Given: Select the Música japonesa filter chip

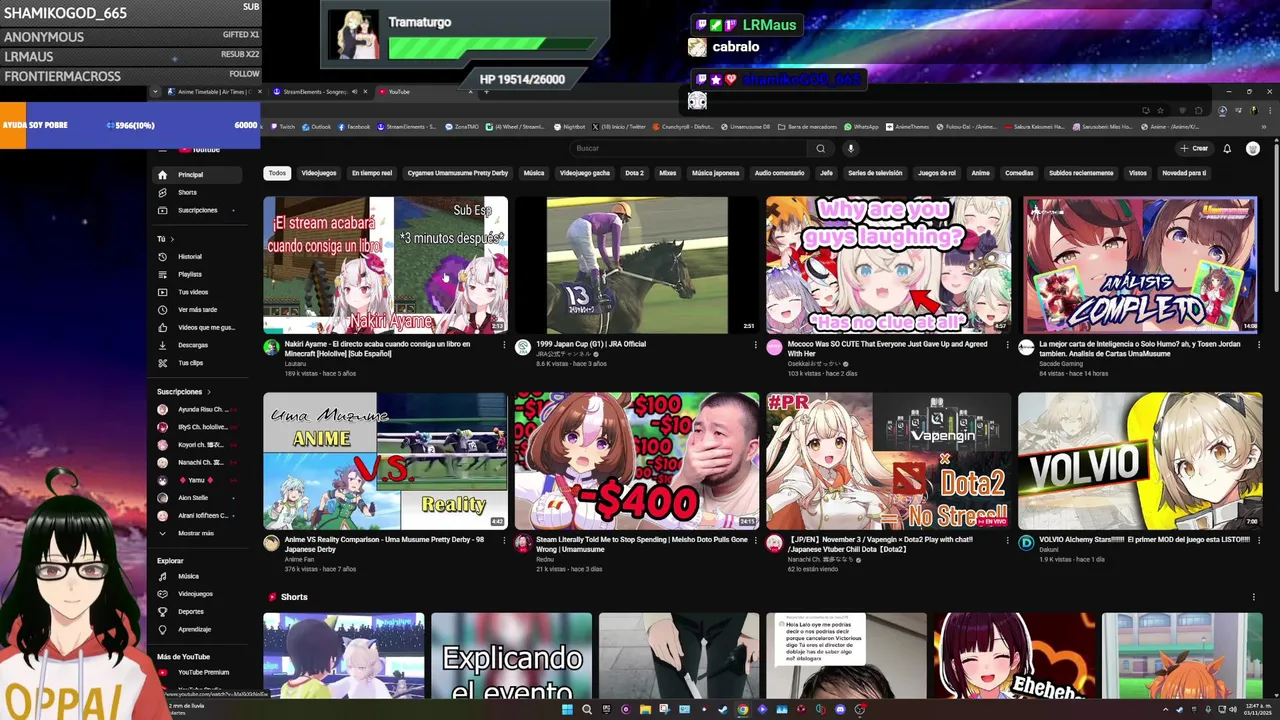Looking at the screenshot, I should point(716,173).
